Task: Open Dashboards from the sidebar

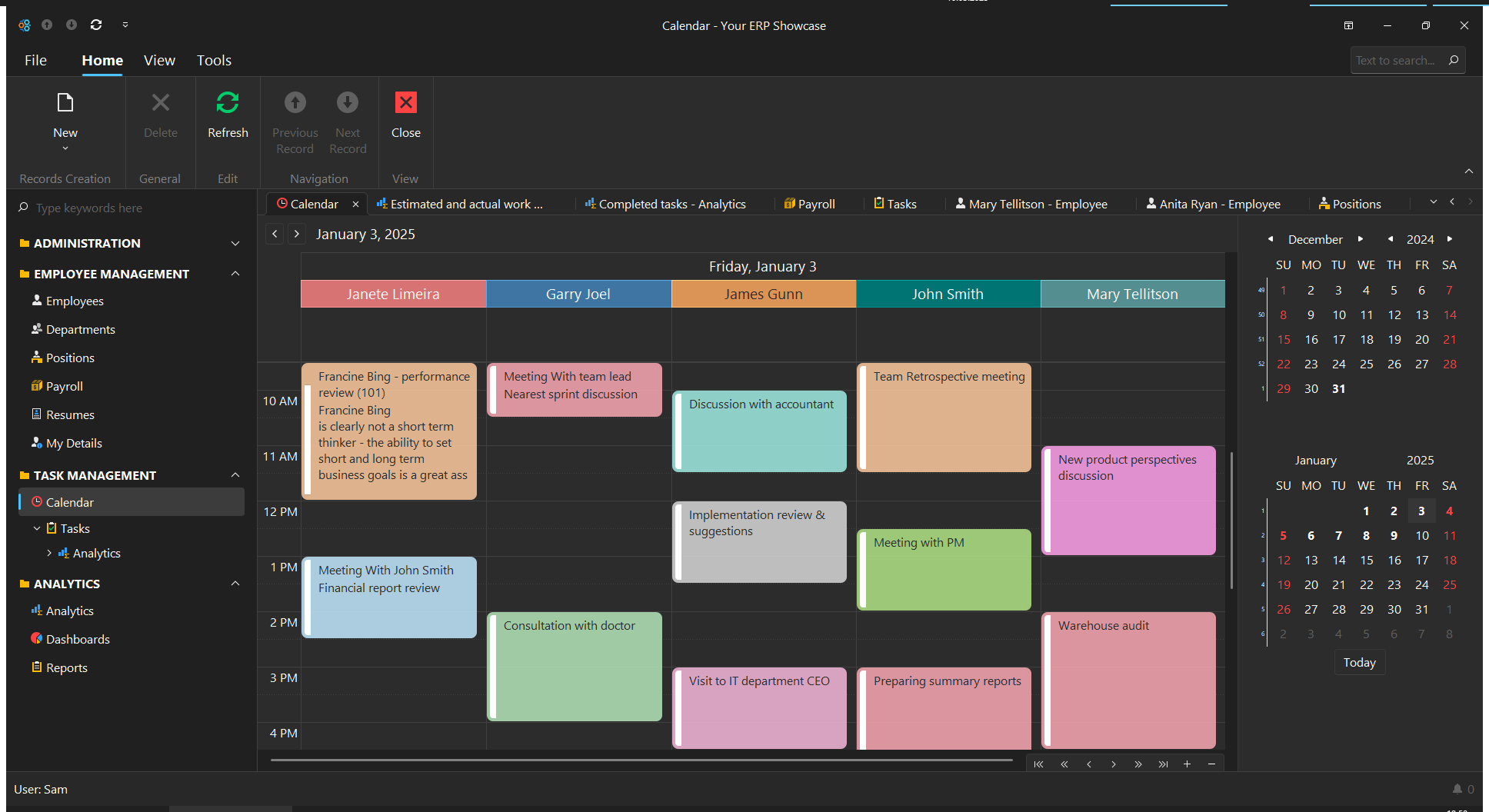Action: [x=78, y=639]
